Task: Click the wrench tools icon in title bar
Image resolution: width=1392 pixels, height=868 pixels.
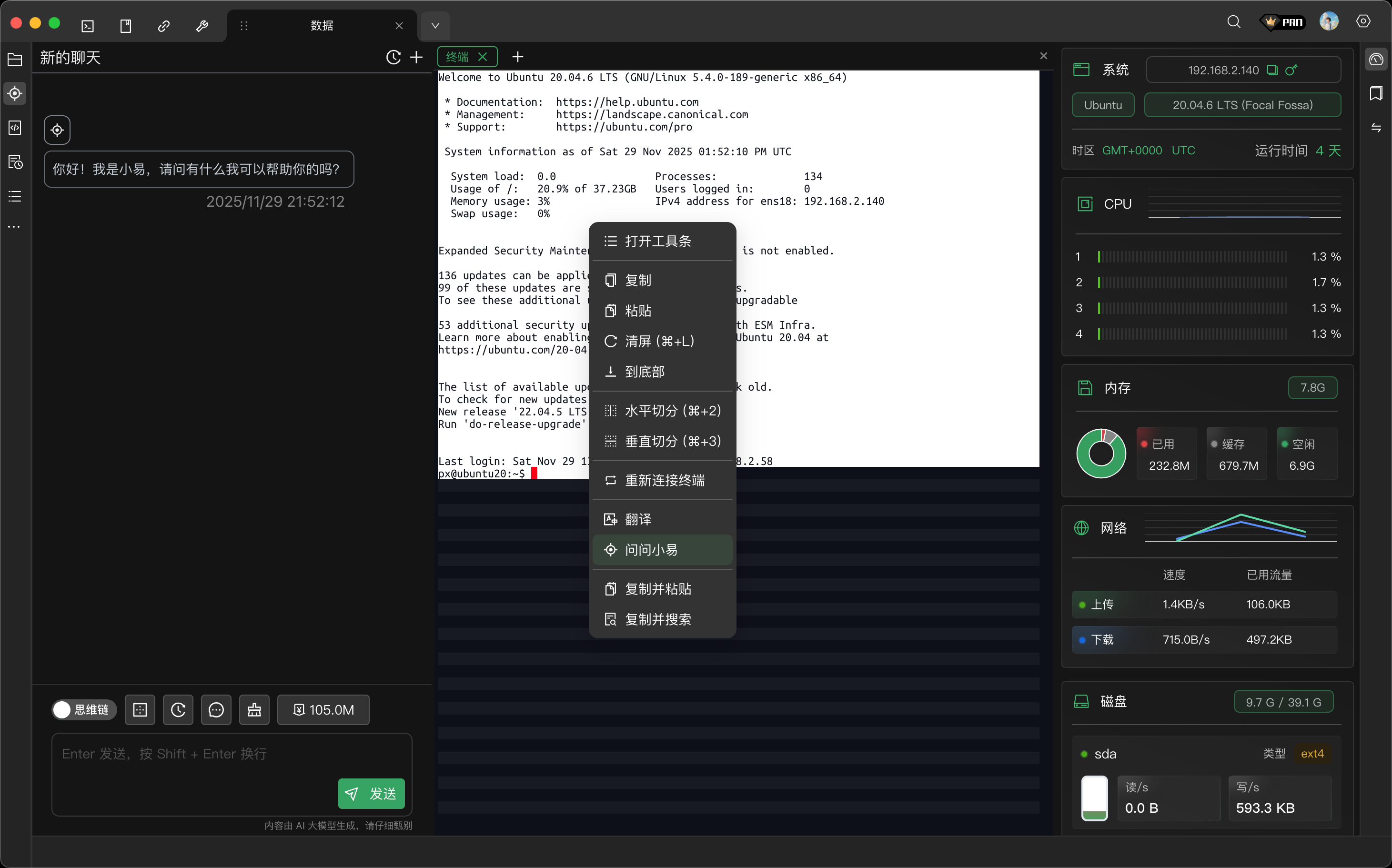Action: pos(202,26)
